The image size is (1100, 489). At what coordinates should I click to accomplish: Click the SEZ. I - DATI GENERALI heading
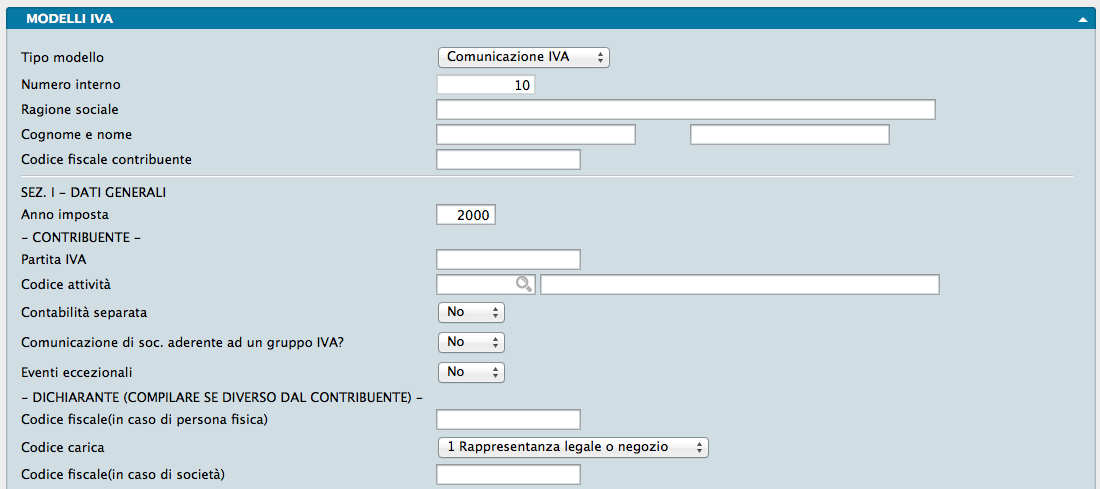click(93, 191)
